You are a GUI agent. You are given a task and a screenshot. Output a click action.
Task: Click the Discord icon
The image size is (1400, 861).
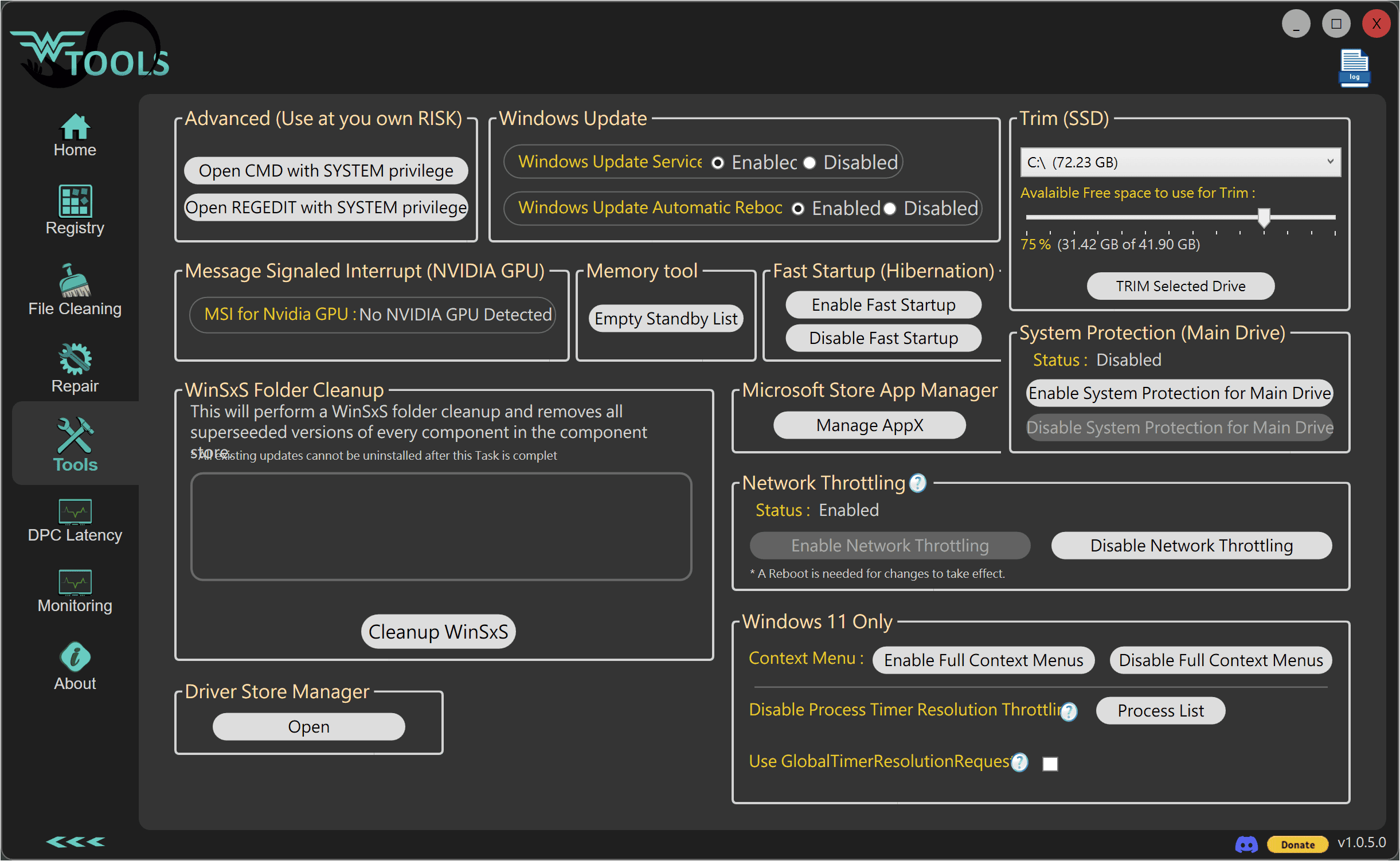point(1246,844)
